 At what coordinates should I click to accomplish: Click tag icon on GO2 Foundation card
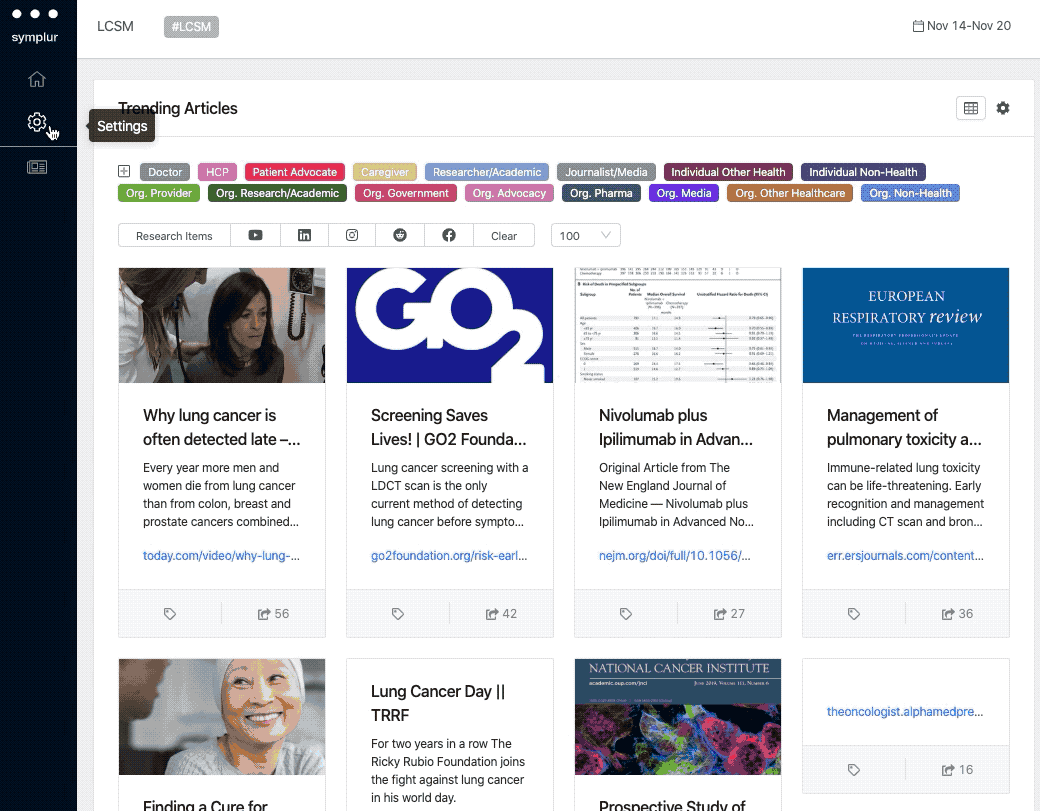click(398, 614)
